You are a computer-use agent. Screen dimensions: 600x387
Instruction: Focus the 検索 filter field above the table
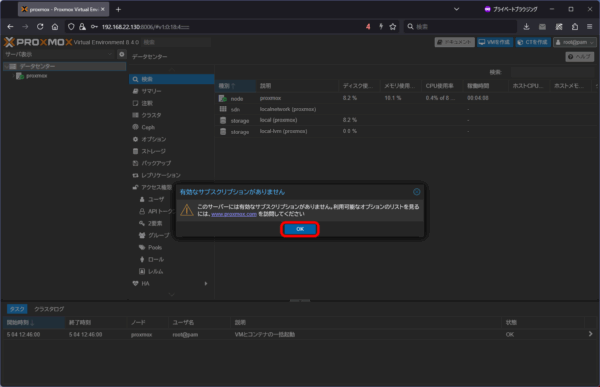(553, 72)
